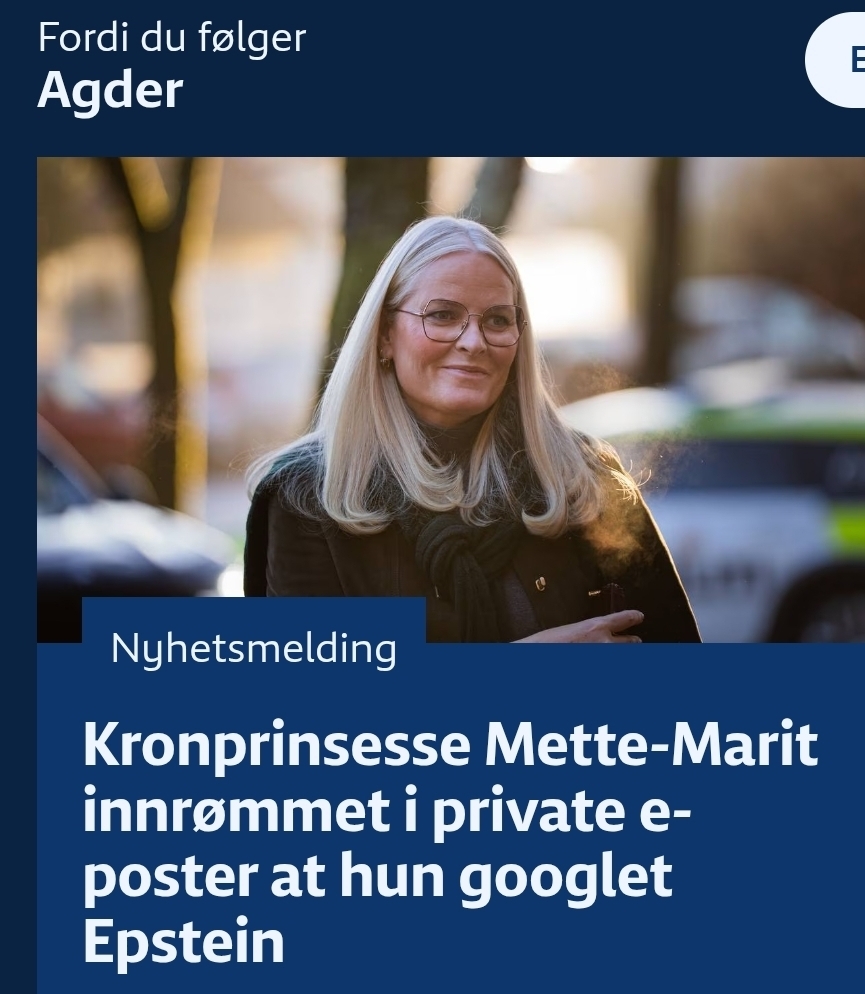
Task: Click the eyeglasses in the article photo
Action: click(x=460, y=322)
